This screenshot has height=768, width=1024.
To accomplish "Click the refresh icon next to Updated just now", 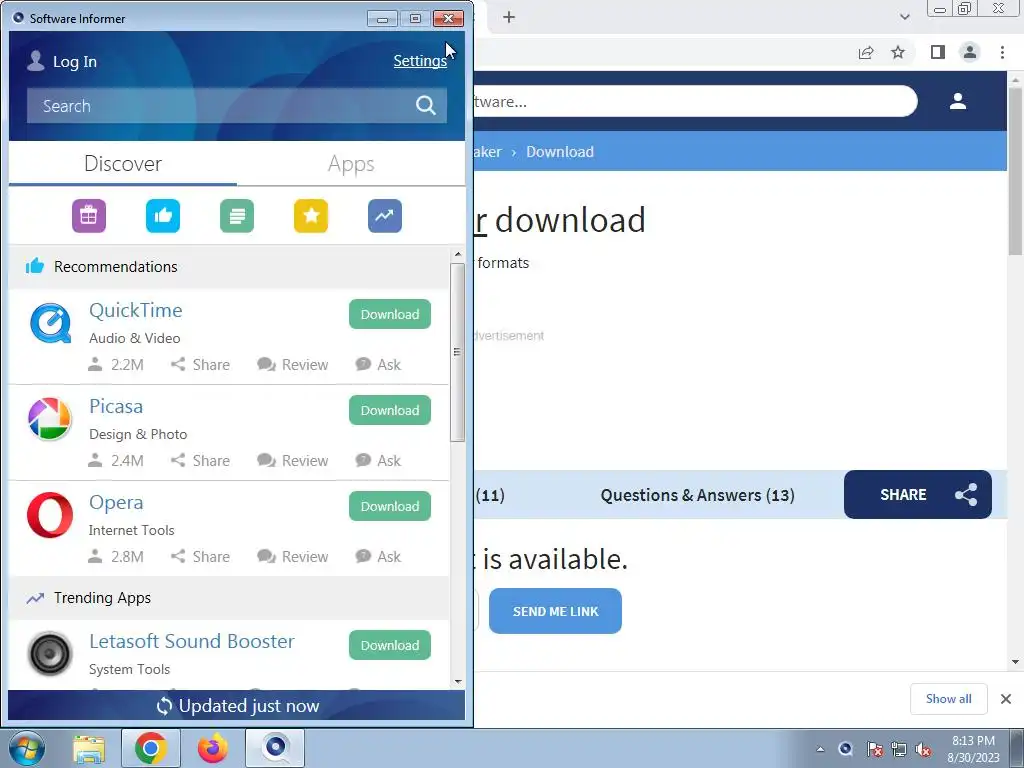I will click(x=164, y=706).
